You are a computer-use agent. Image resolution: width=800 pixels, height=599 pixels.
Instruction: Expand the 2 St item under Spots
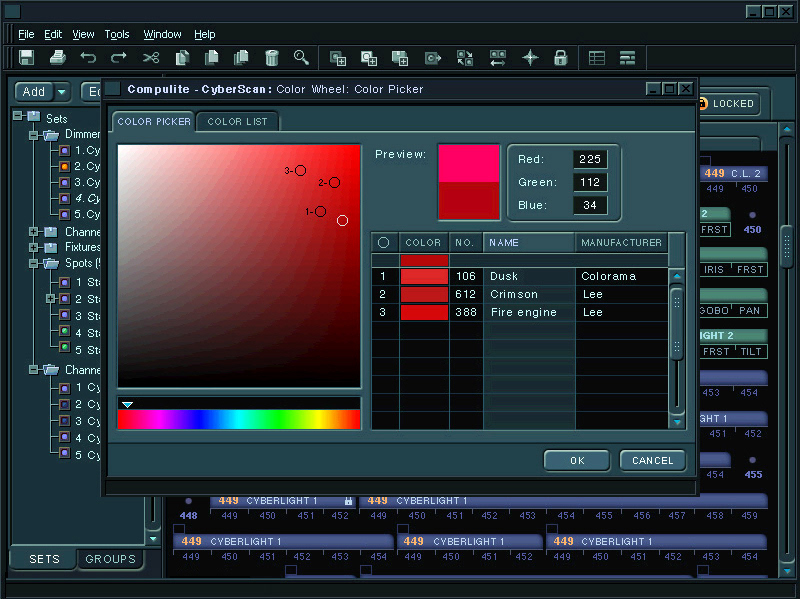51,298
